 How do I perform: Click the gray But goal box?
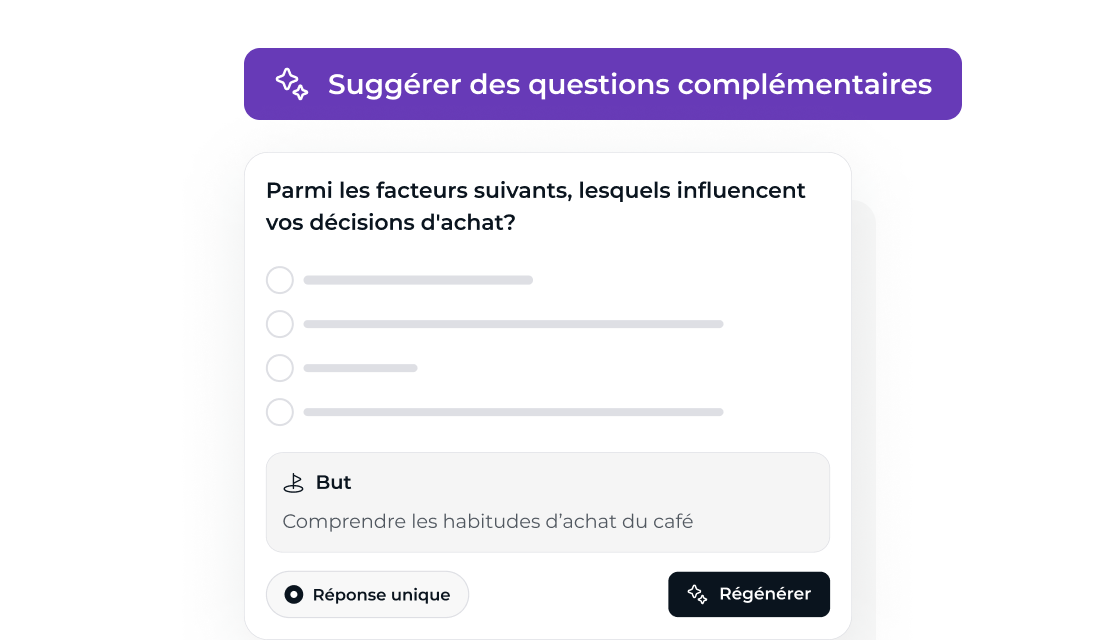pyautogui.click(x=548, y=502)
